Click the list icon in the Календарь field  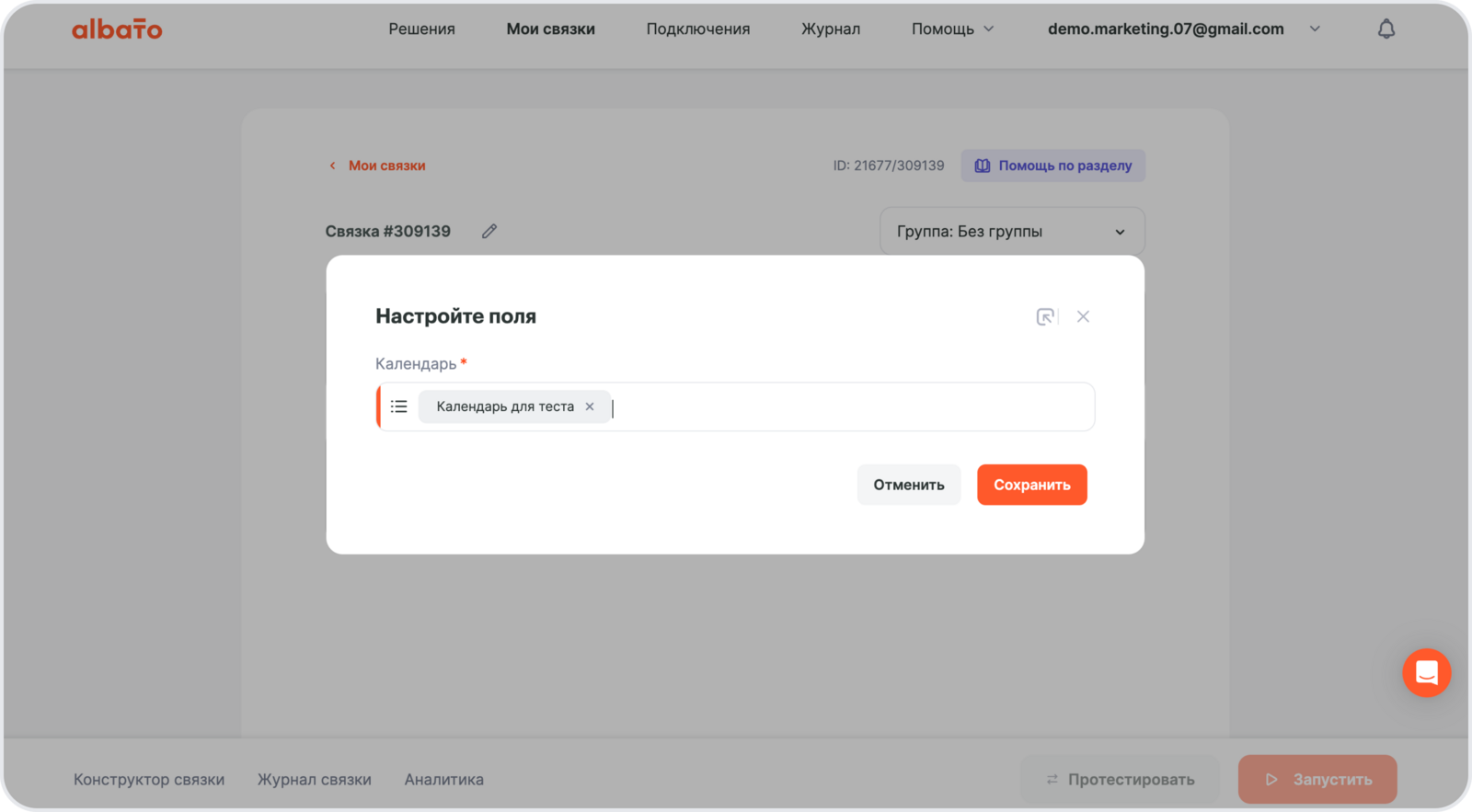pyautogui.click(x=398, y=406)
